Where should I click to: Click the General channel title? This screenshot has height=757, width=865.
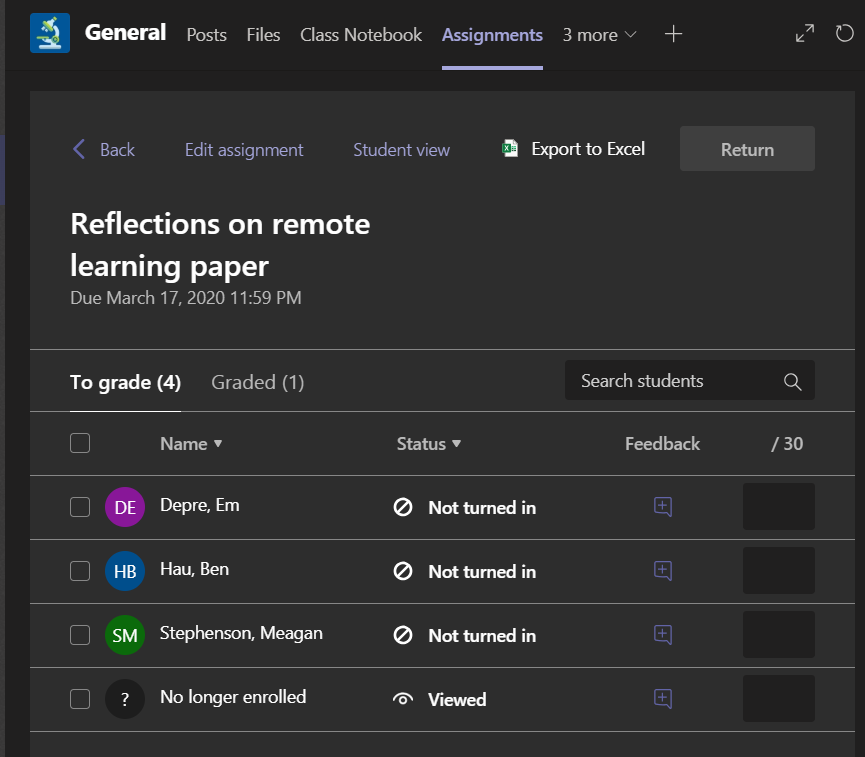tap(125, 33)
